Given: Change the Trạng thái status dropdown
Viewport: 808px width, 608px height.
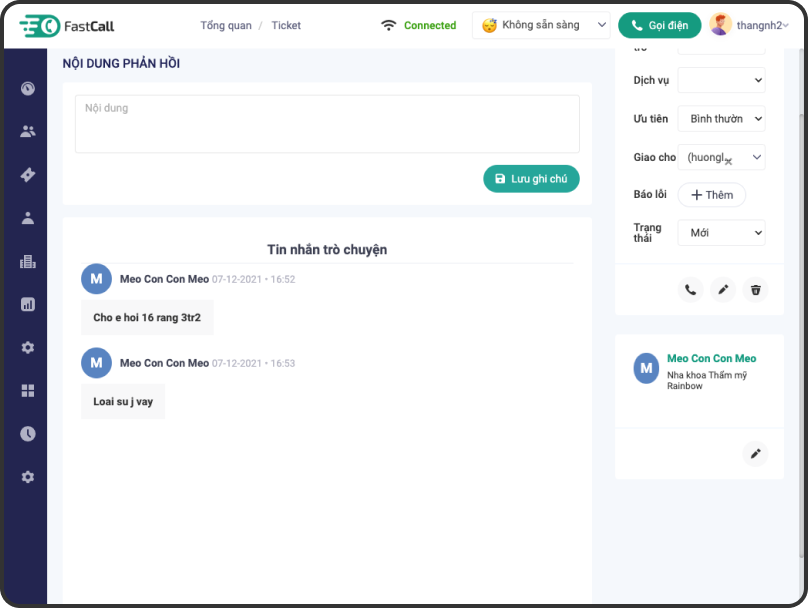Looking at the screenshot, I should 721,232.
